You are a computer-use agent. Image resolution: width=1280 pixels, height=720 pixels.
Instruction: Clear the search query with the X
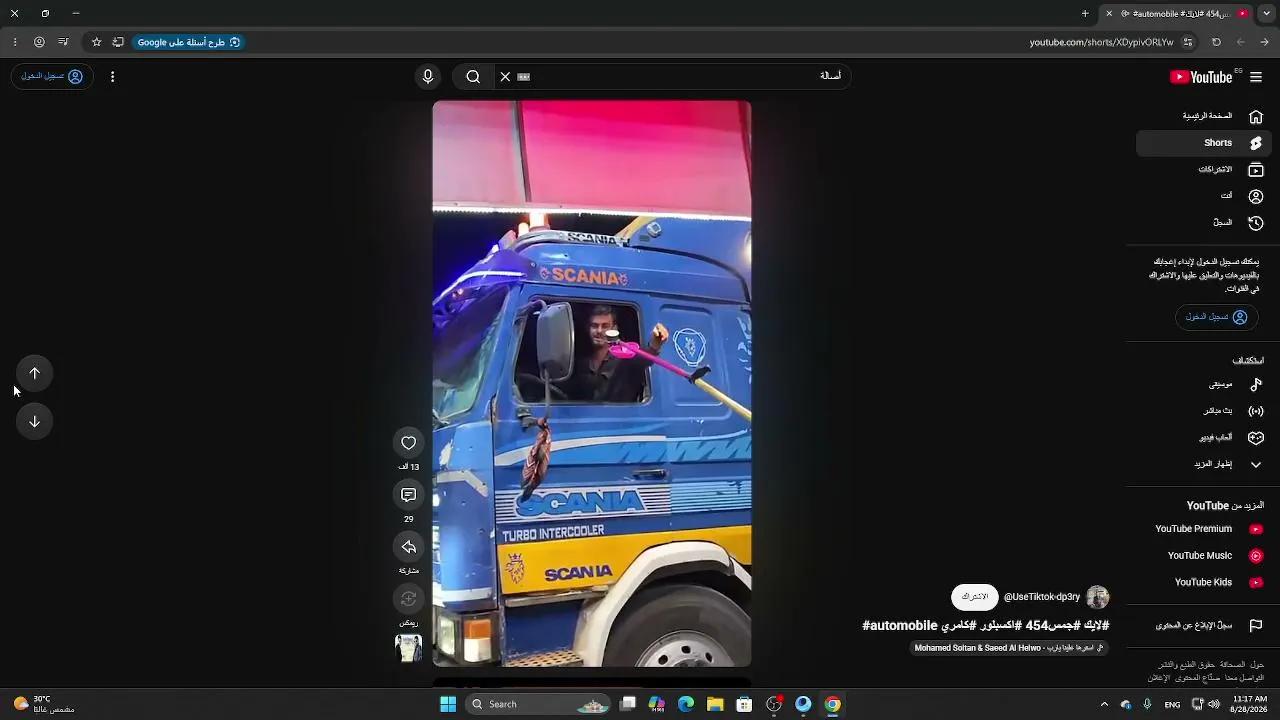(x=505, y=77)
